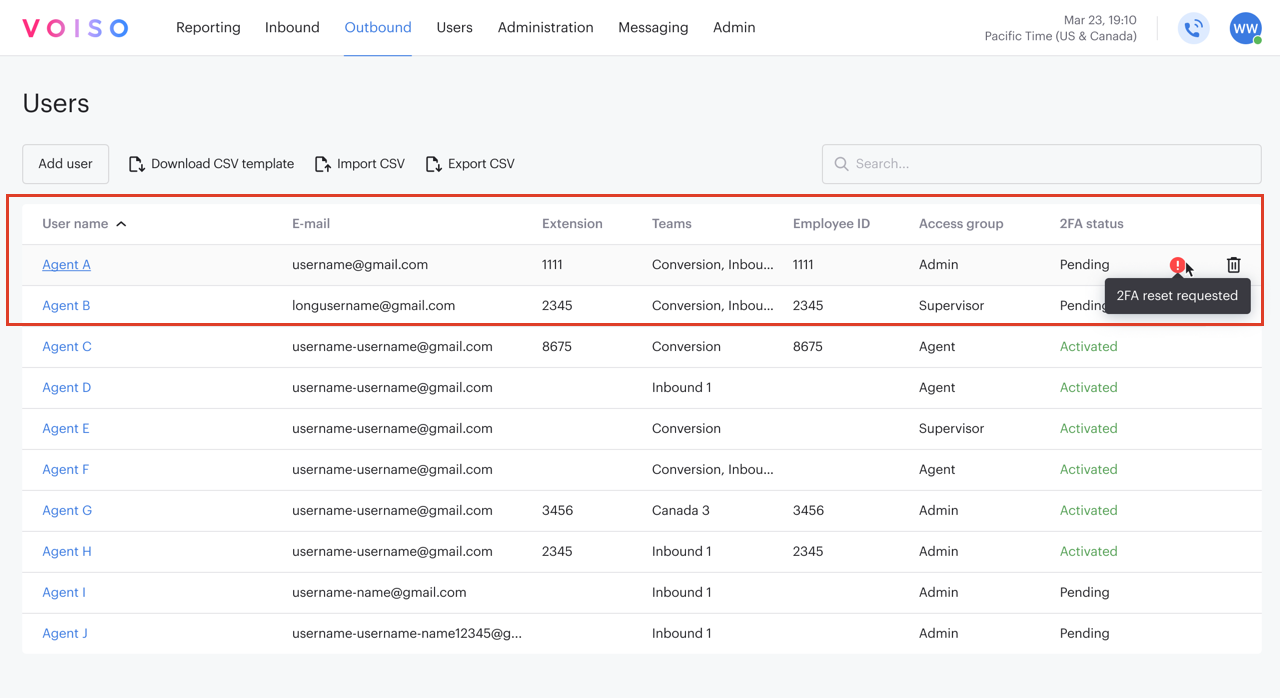Click Supervisor access group for Agent B
This screenshot has width=1280, height=698.
coord(952,306)
